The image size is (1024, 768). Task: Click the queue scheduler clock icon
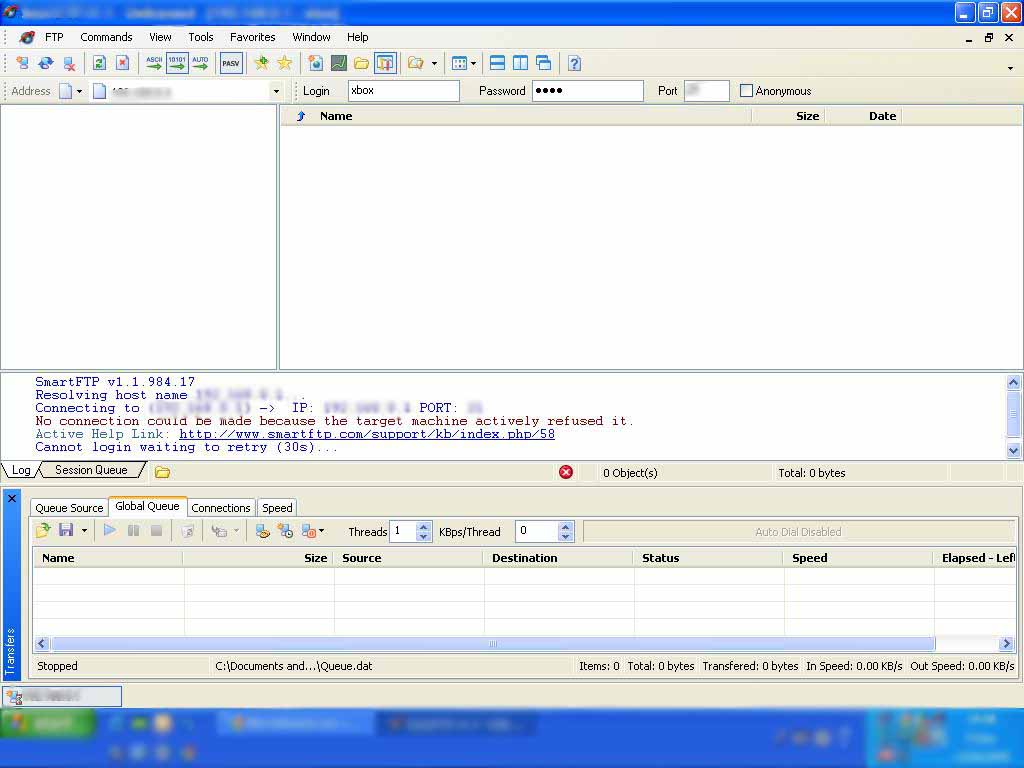point(285,531)
